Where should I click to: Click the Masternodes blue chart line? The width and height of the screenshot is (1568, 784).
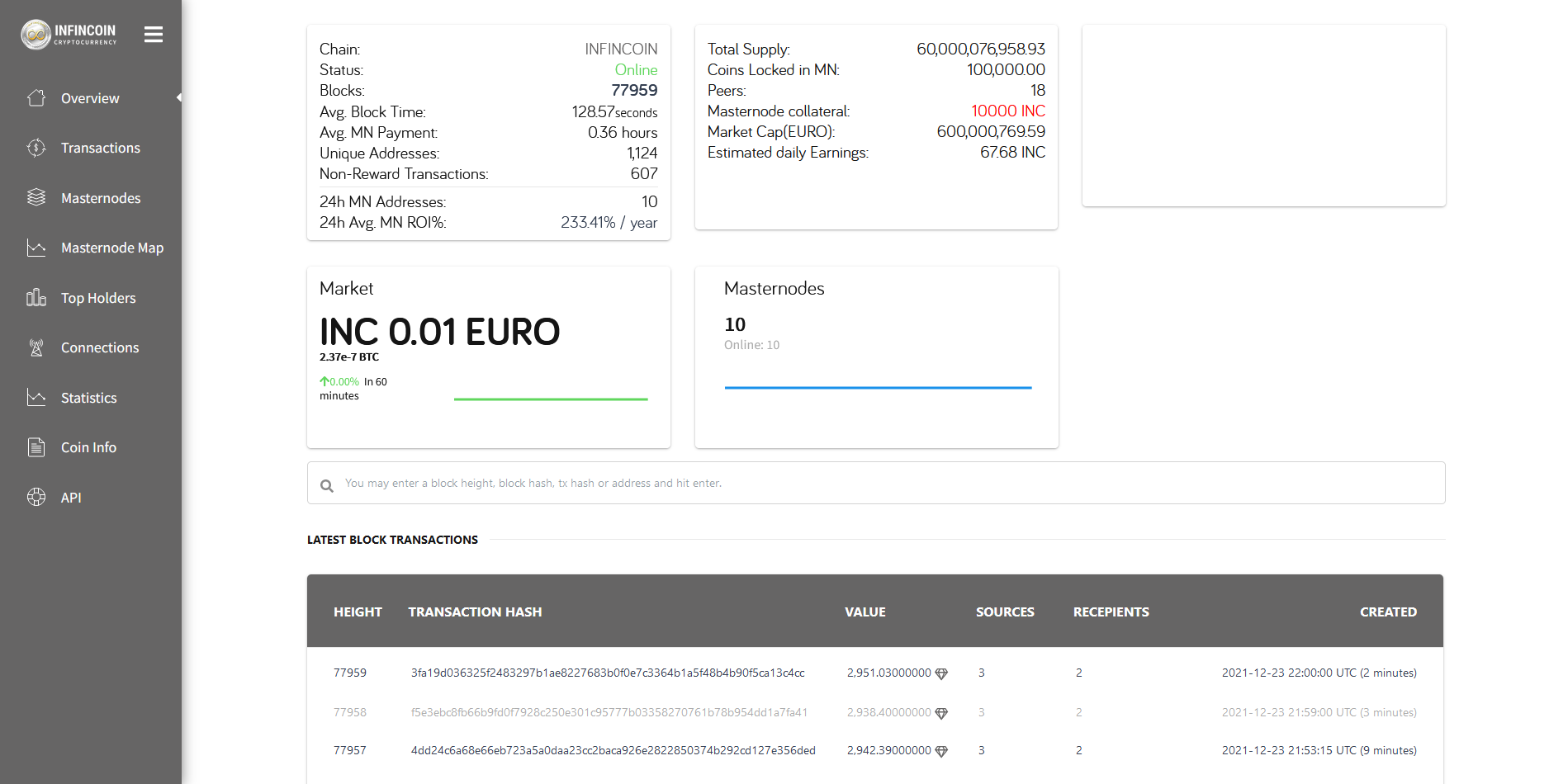tap(878, 387)
